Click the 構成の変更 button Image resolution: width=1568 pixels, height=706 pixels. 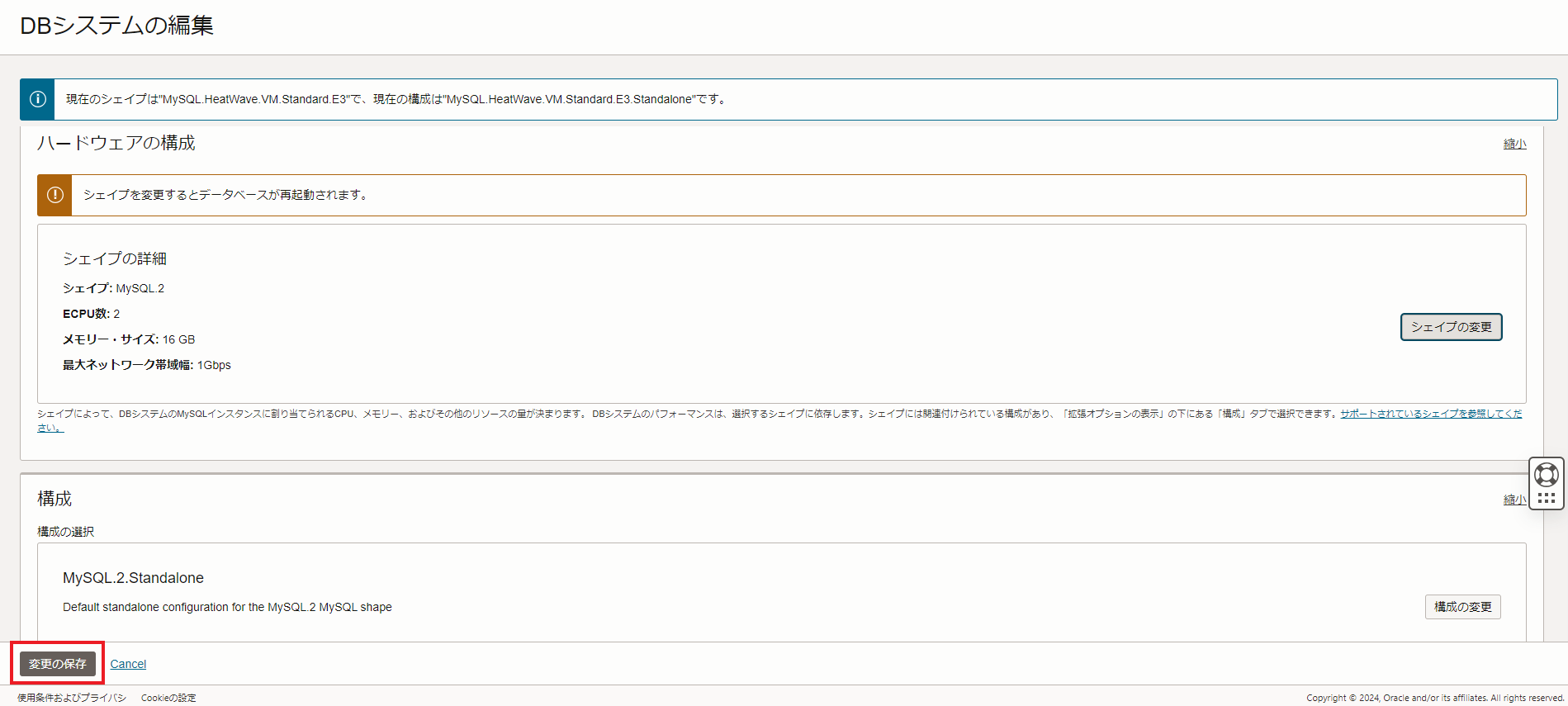[x=1462, y=607]
